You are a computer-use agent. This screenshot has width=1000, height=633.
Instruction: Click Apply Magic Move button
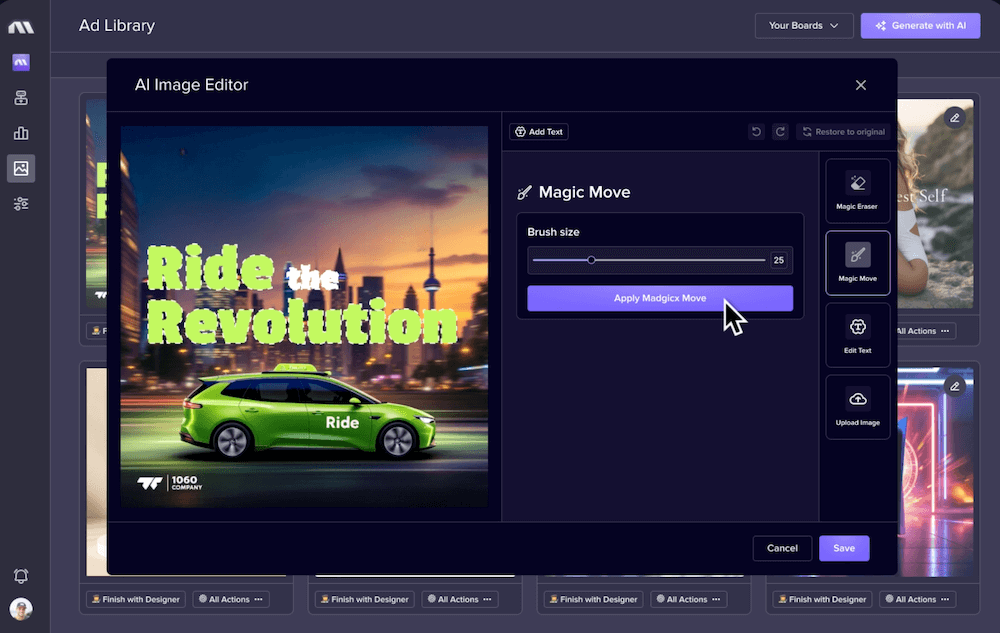pyautogui.click(x=659, y=298)
